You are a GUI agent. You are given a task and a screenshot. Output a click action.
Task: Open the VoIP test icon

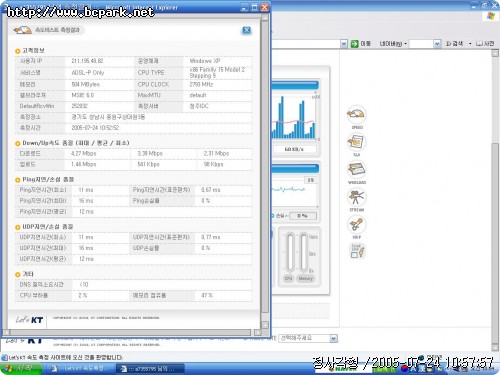coord(356,224)
